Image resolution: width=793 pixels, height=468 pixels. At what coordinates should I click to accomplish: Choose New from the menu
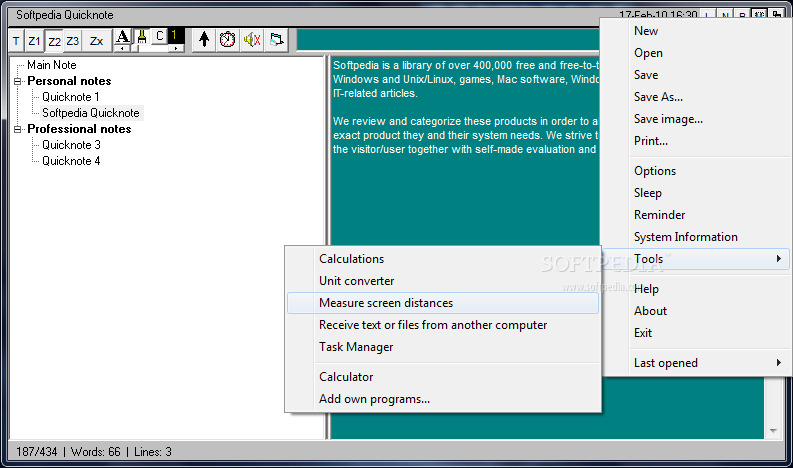click(695, 31)
